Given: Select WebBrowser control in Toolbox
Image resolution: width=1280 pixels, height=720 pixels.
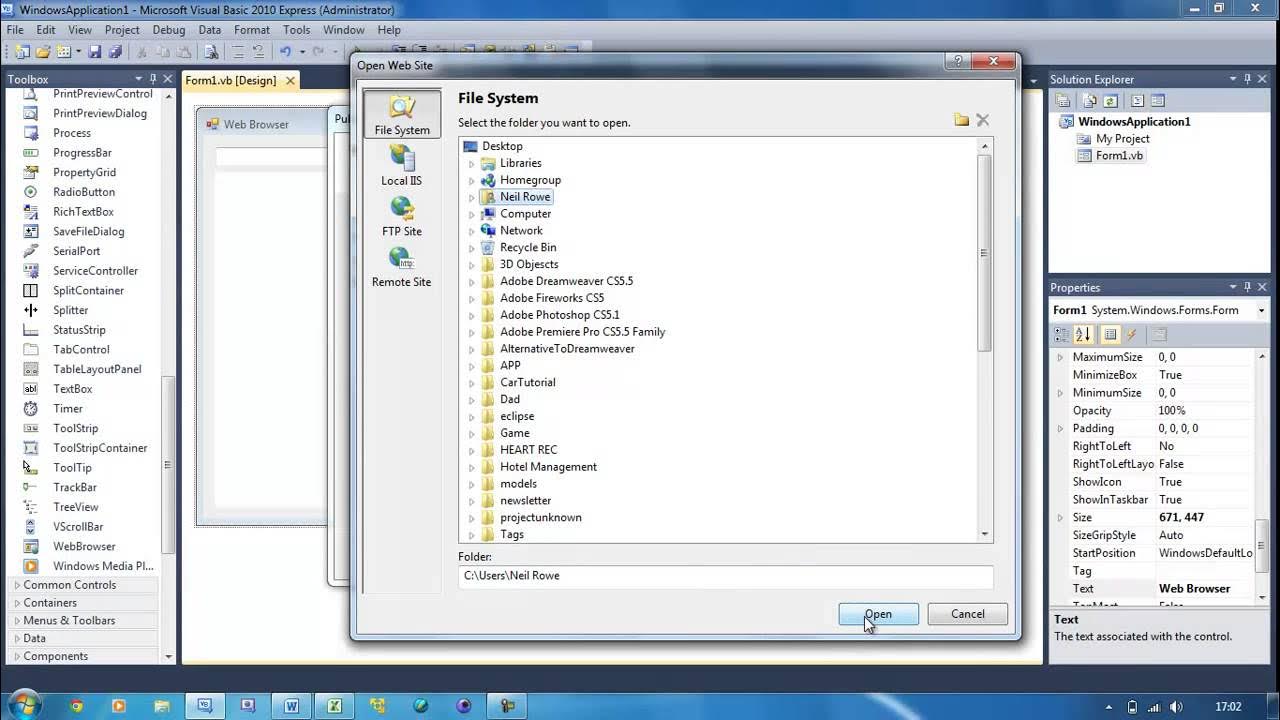Looking at the screenshot, I should click(84, 546).
